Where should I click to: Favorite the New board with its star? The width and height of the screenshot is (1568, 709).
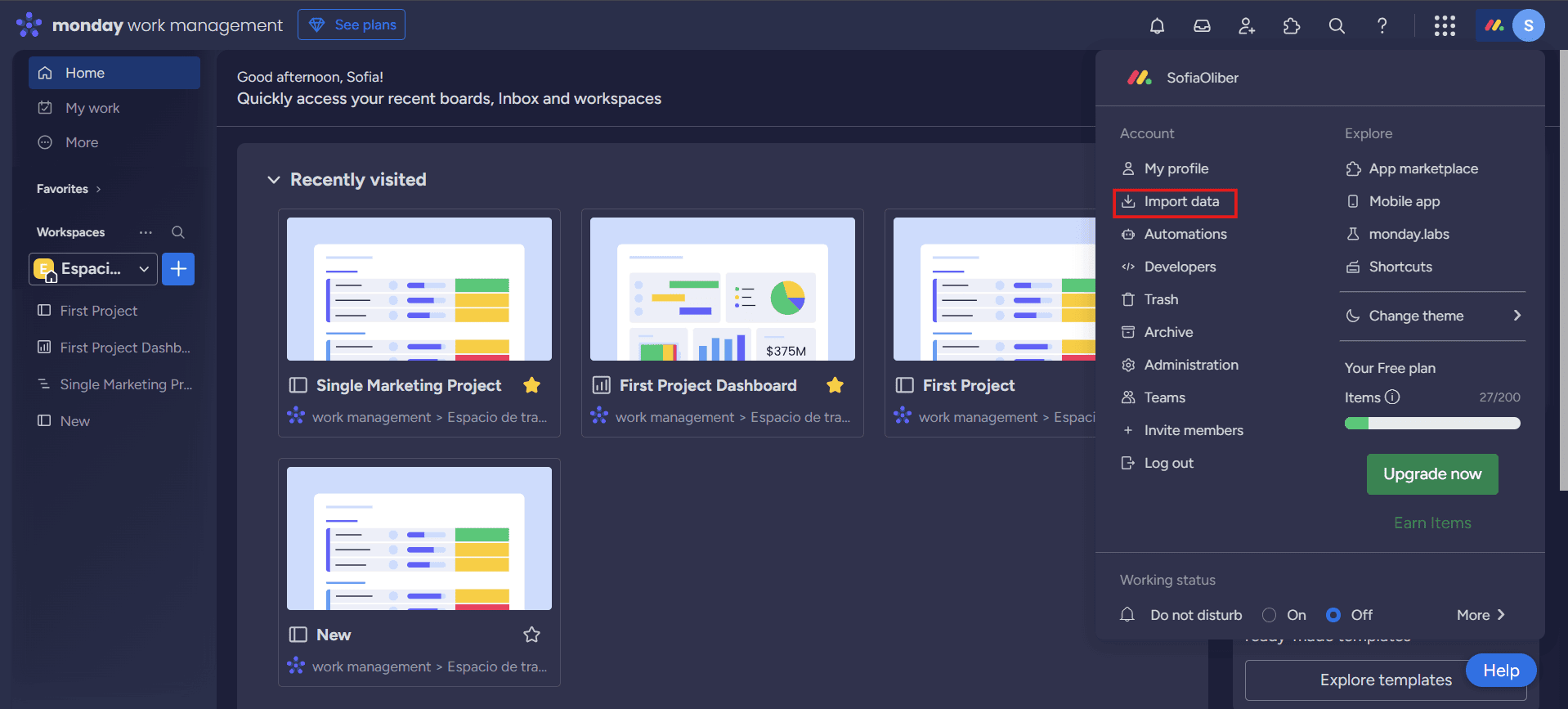[531, 635]
